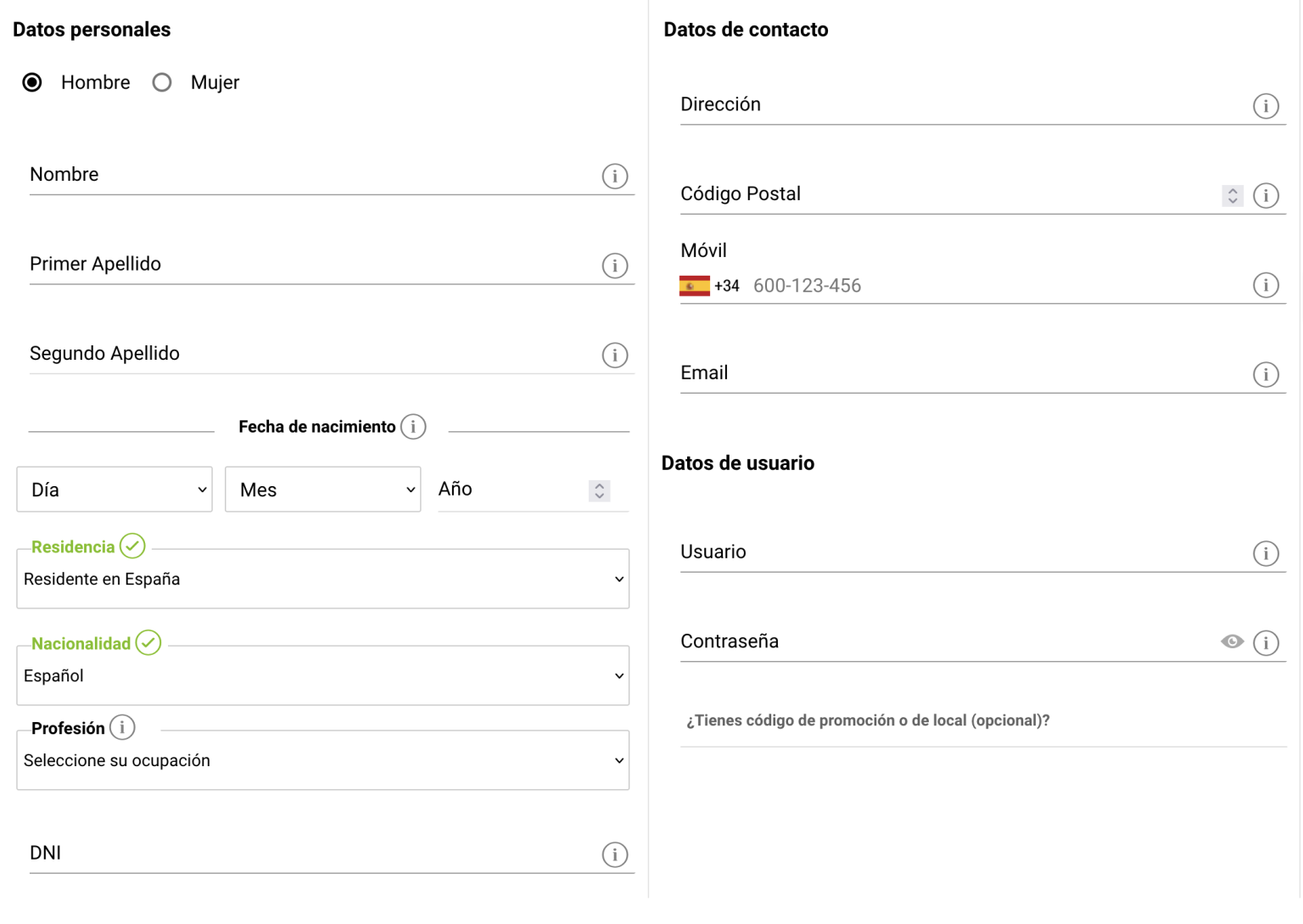This screenshot has width=1303, height=924.
Task: Open the Residencia dropdown
Action: click(x=323, y=579)
